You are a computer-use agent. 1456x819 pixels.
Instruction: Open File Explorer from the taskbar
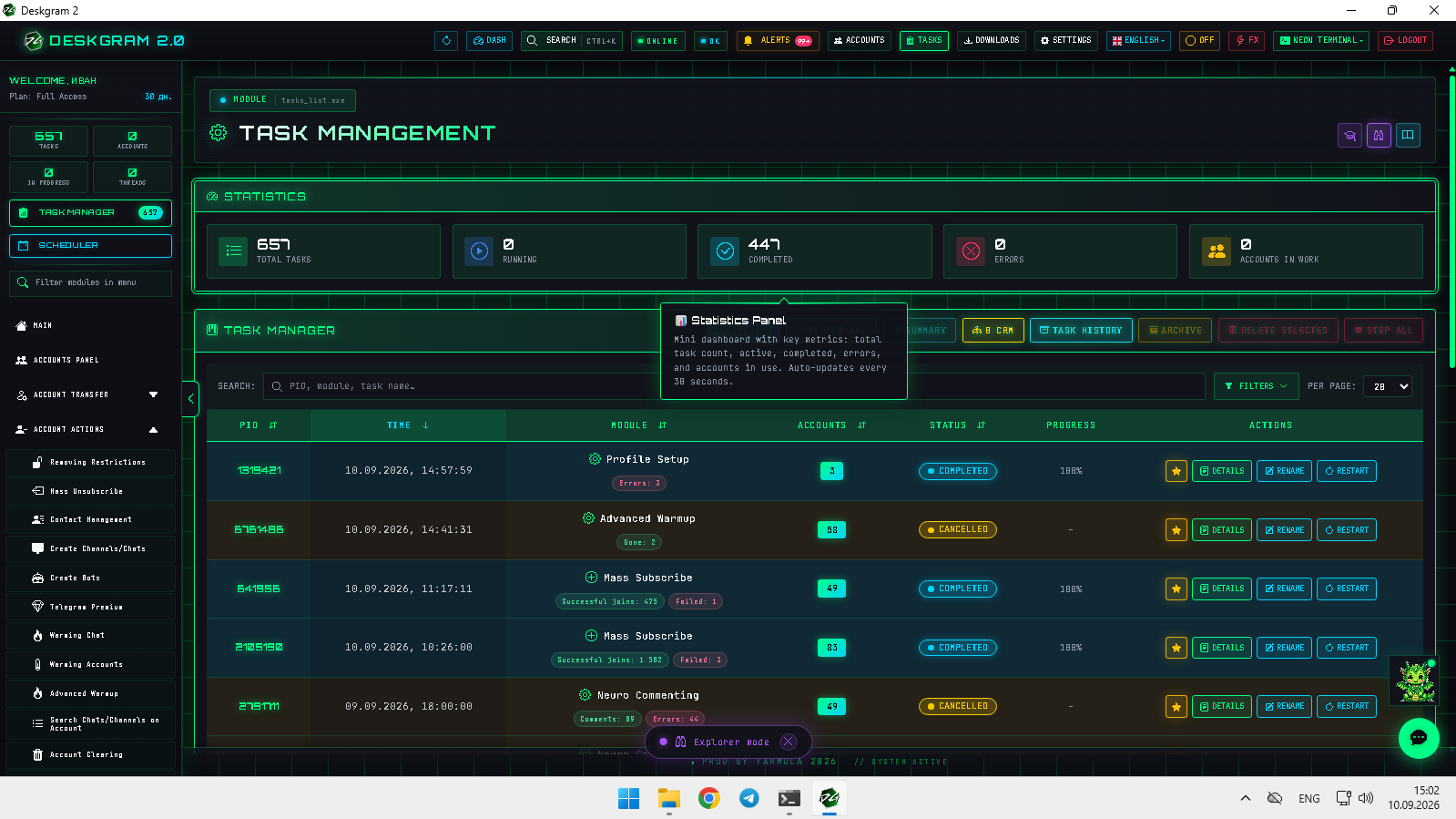(x=669, y=798)
